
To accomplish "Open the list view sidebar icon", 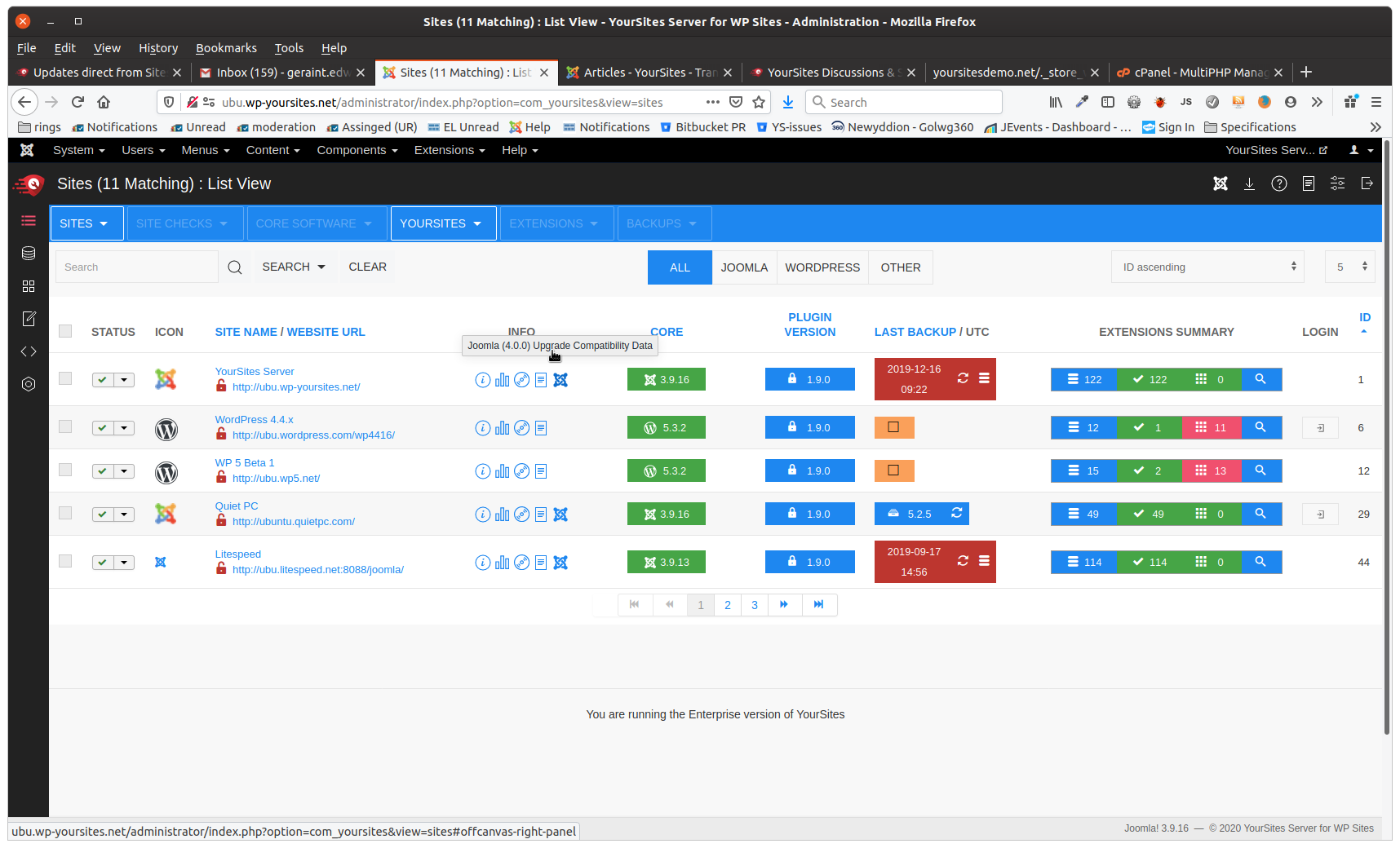I will point(29,221).
